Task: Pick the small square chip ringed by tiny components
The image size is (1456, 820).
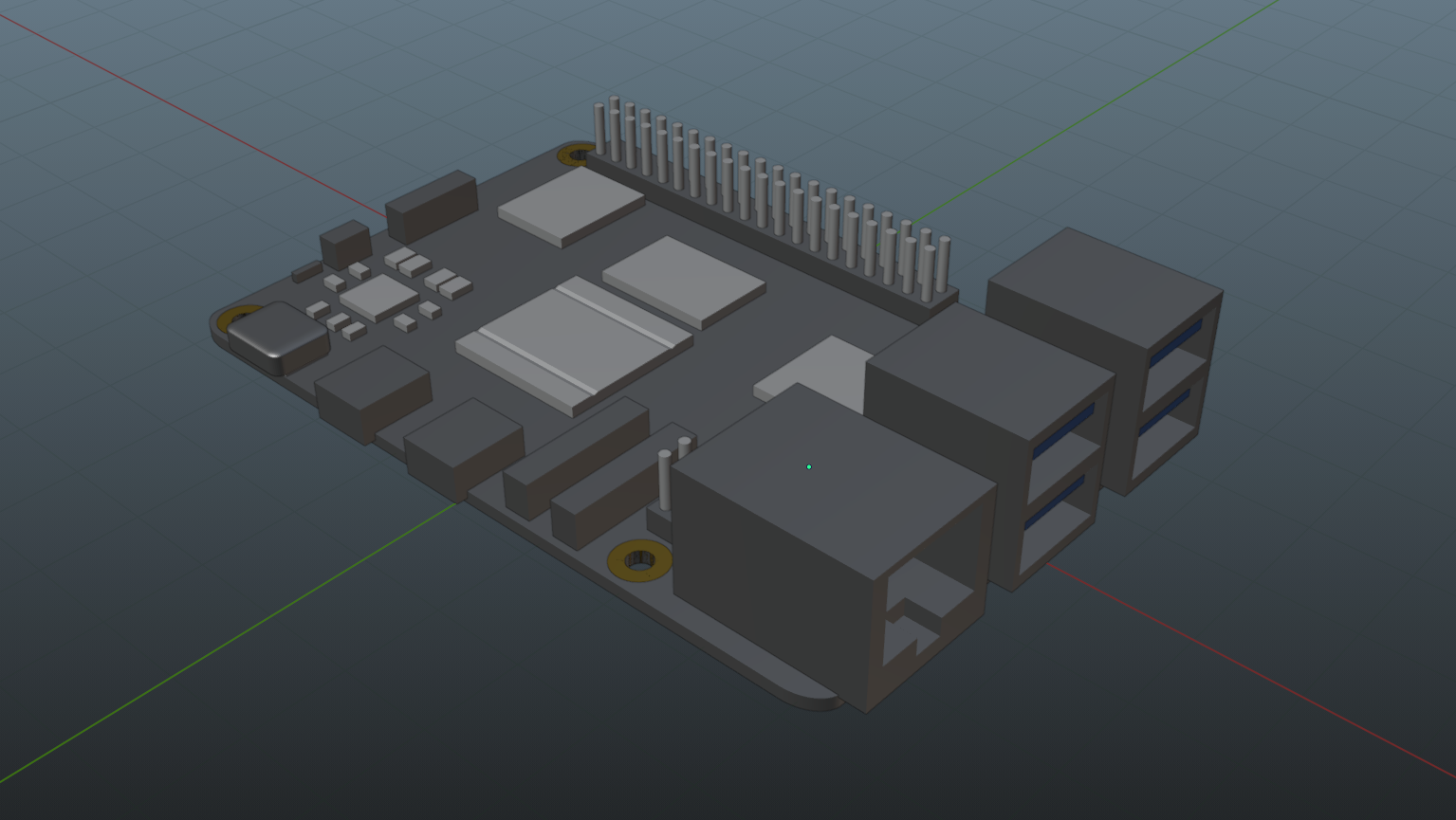Action: (379, 298)
